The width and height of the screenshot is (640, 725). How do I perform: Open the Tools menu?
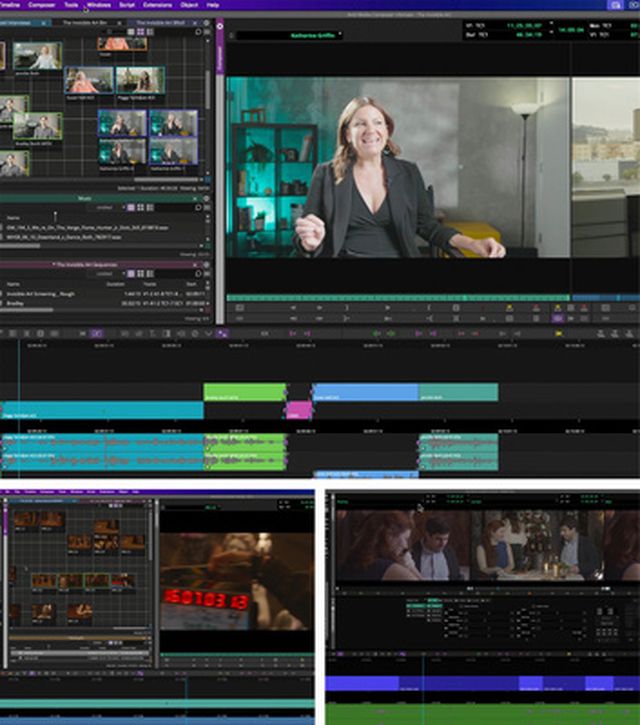click(x=71, y=5)
